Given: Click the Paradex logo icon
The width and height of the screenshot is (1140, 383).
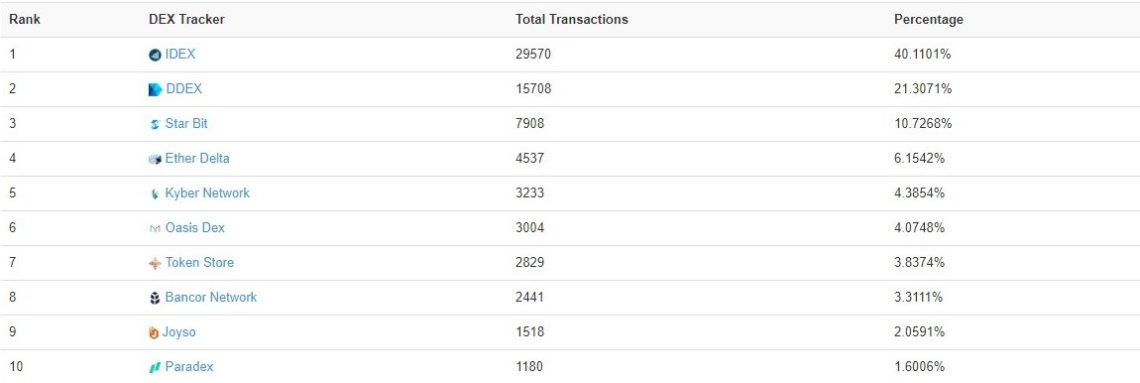Looking at the screenshot, I should pyautogui.click(x=154, y=368).
